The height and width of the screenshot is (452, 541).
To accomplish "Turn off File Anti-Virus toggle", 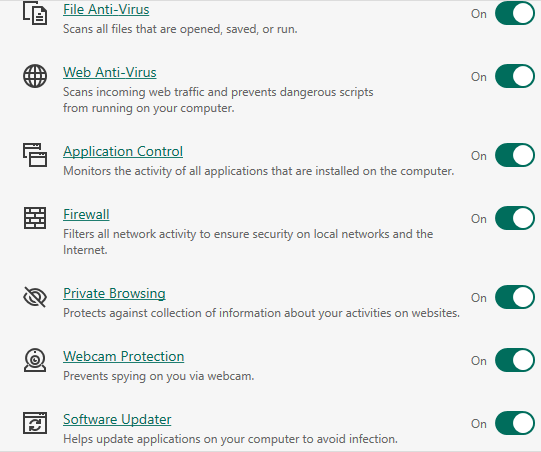I will [515, 13].
